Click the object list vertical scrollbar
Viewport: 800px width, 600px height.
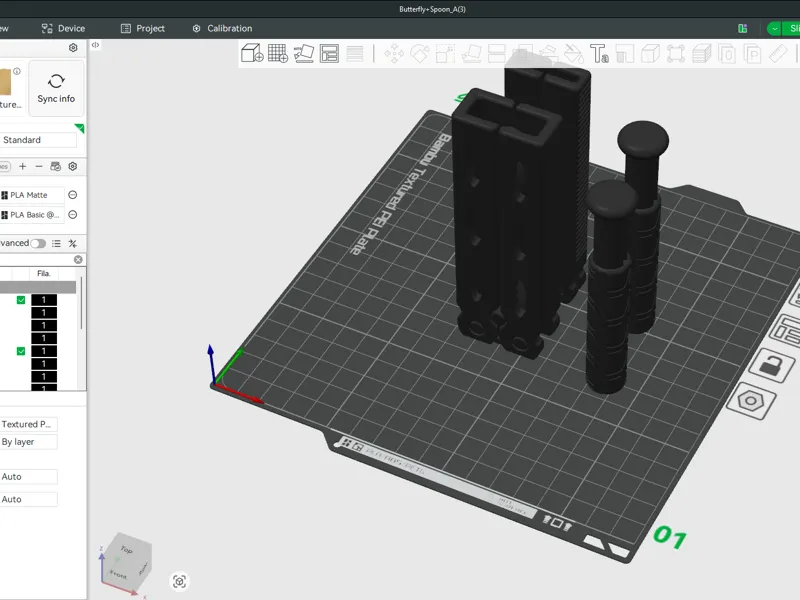coord(82,304)
